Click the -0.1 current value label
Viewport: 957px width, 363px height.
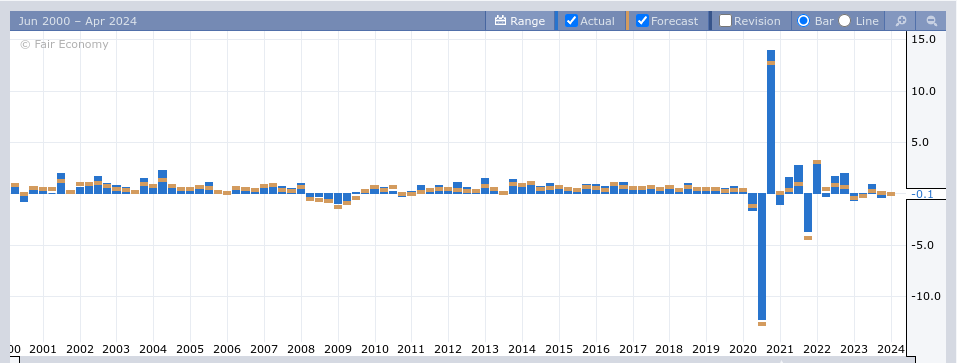pyautogui.click(x=922, y=194)
